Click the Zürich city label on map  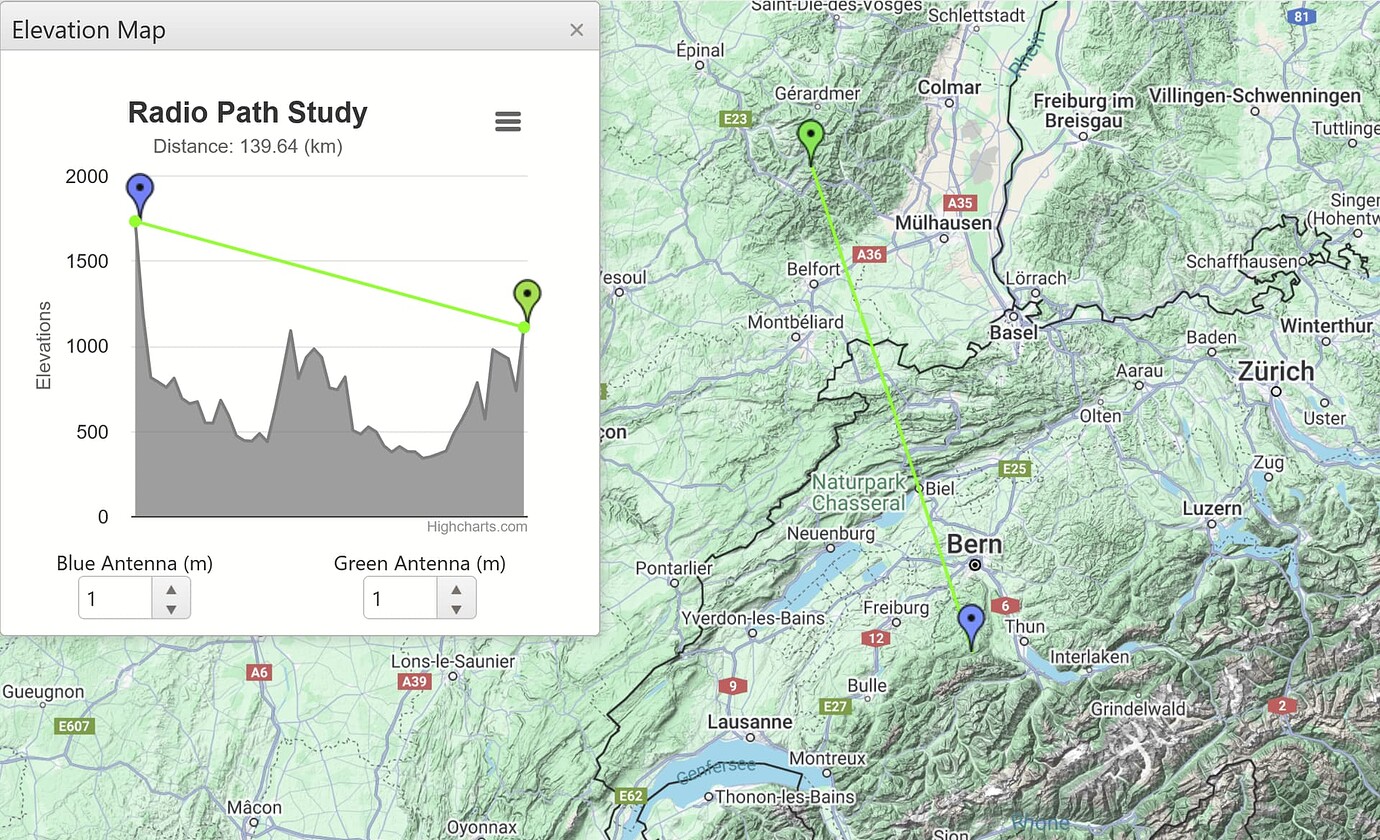point(1276,371)
